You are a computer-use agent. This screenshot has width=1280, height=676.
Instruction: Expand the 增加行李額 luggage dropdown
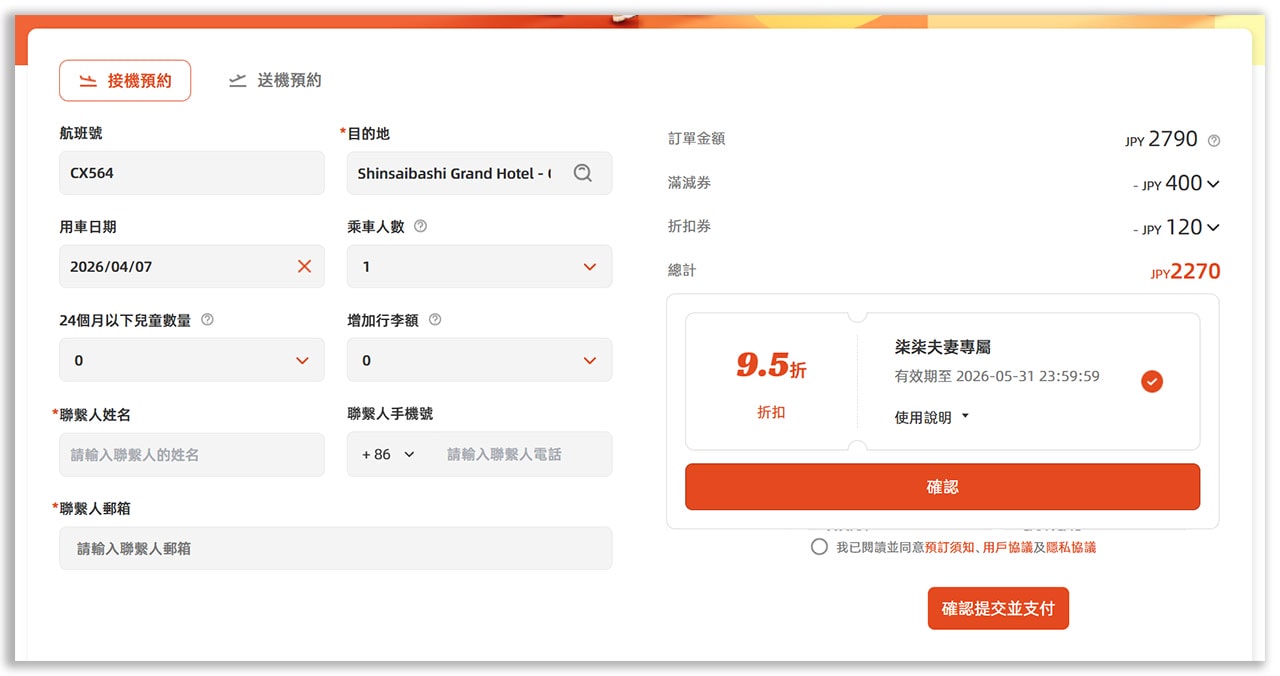(x=480, y=360)
